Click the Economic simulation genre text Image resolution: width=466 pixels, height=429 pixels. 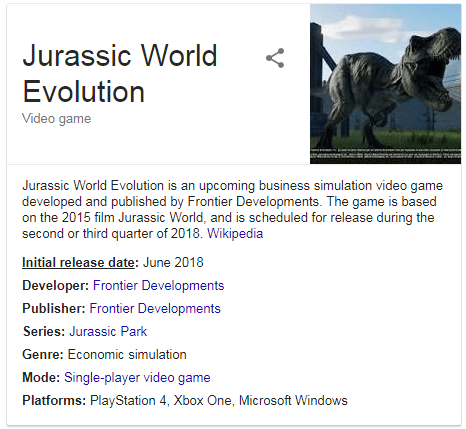point(127,355)
